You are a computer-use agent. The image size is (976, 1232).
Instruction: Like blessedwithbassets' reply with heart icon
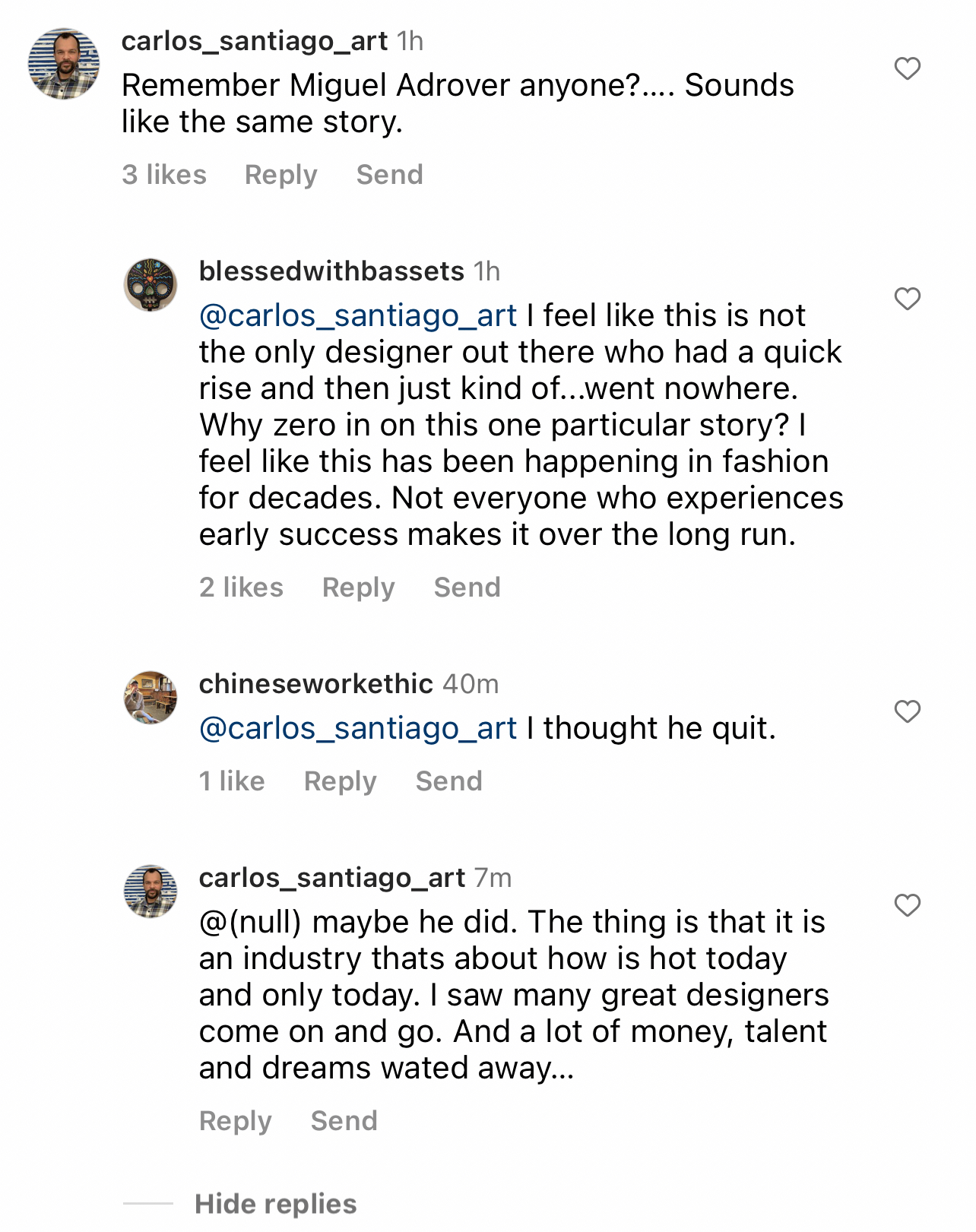(x=907, y=299)
